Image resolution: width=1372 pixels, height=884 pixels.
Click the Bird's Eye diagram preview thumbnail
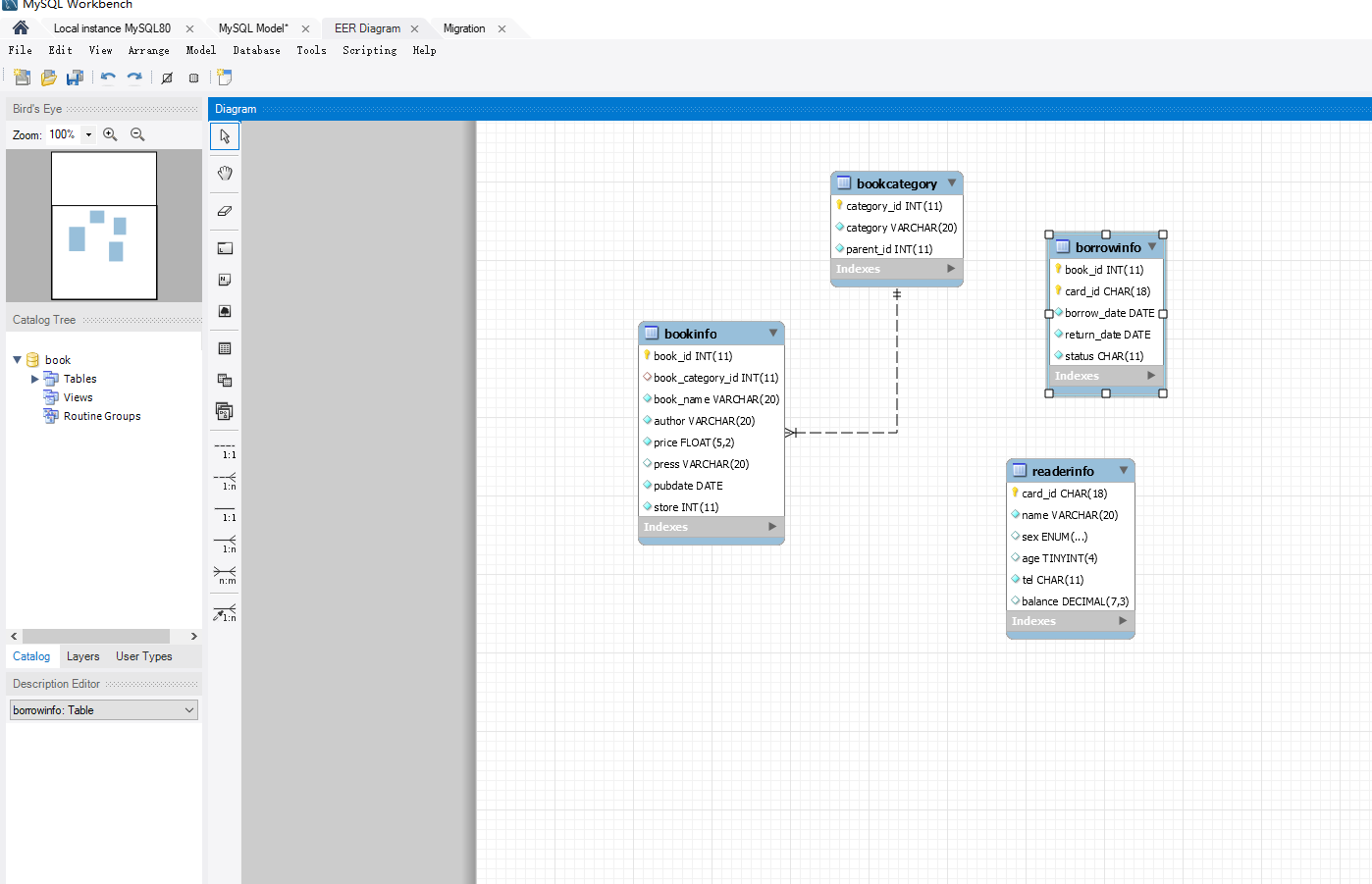coord(104,226)
